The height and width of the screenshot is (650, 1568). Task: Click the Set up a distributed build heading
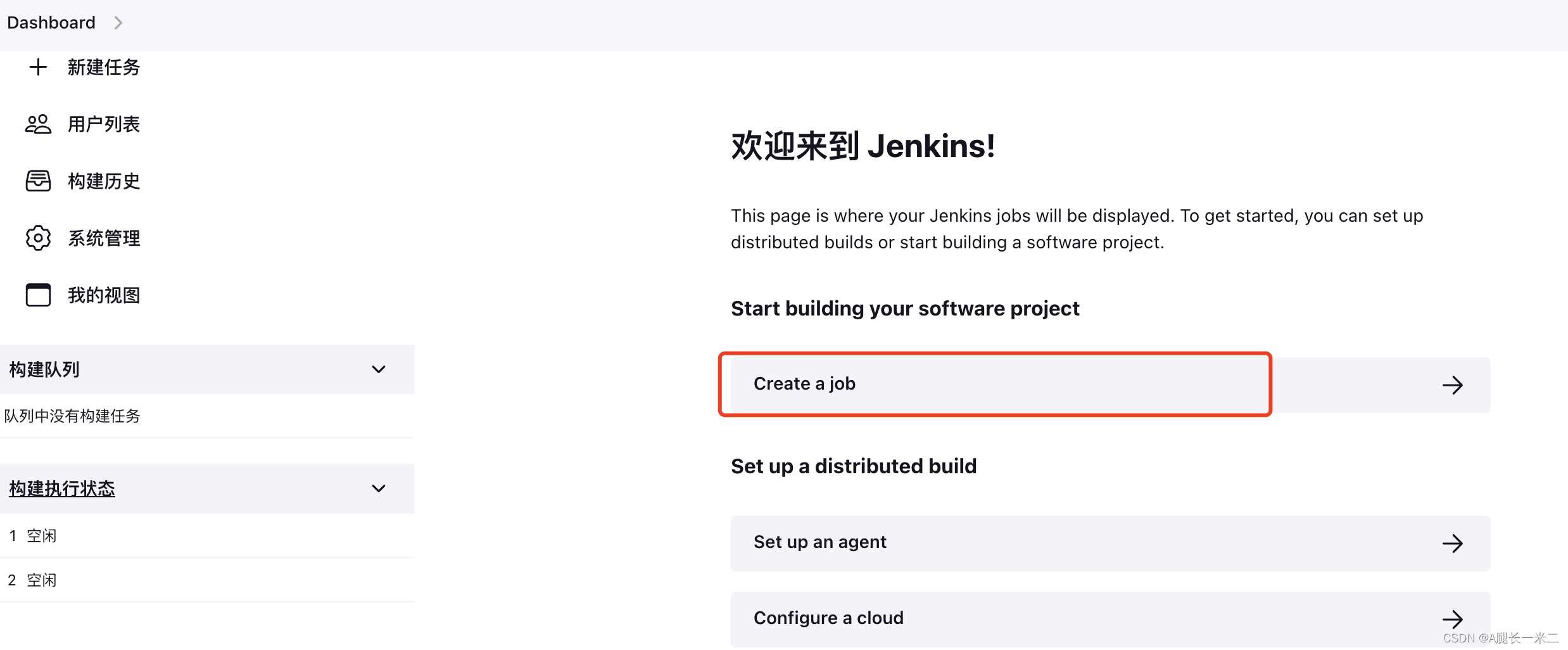point(854,466)
